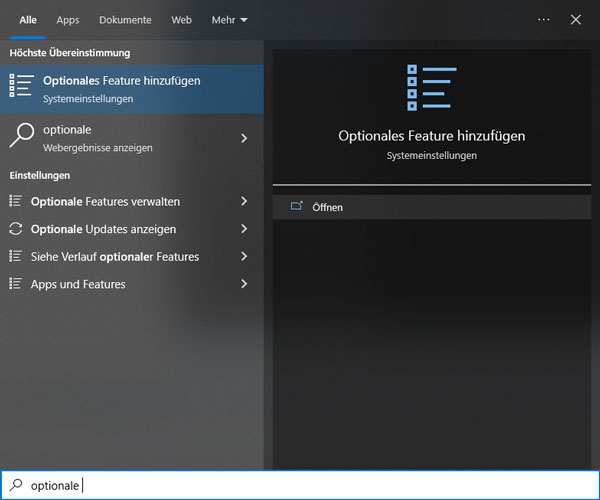This screenshot has width=600, height=500.
Task: Click the large feature list icon in preview pane
Action: coord(431,88)
